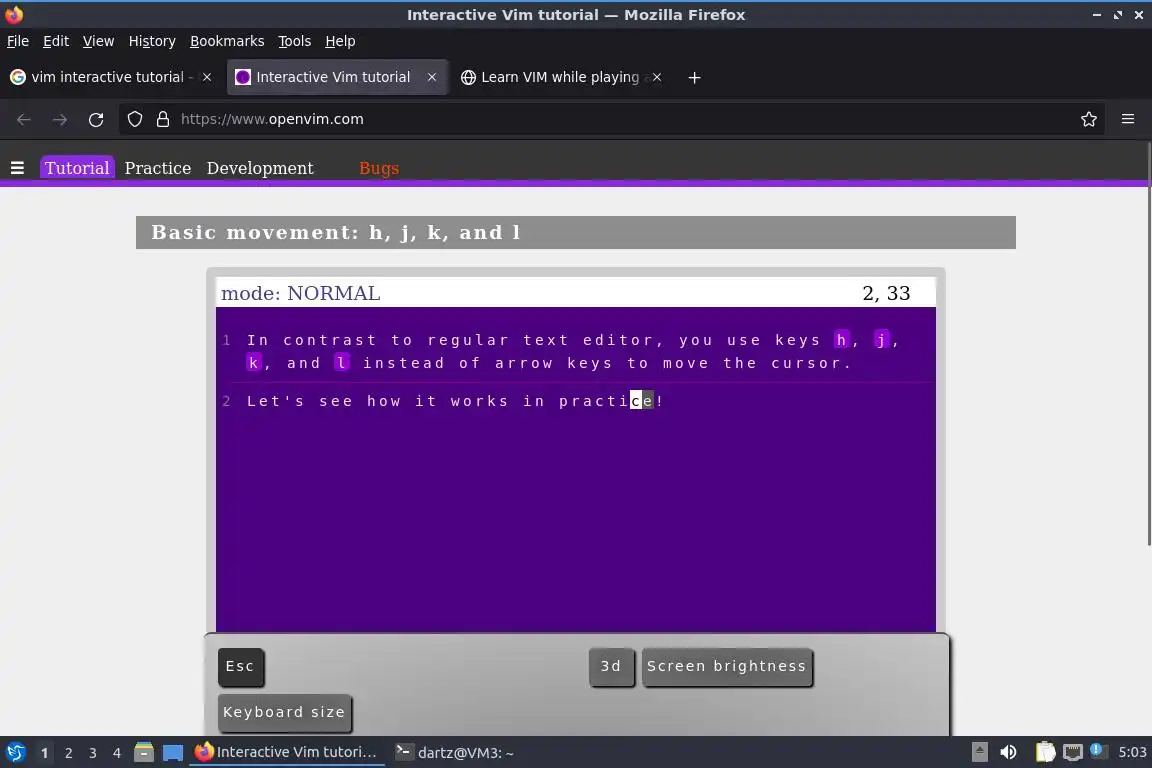Open the Help menu

[340, 41]
